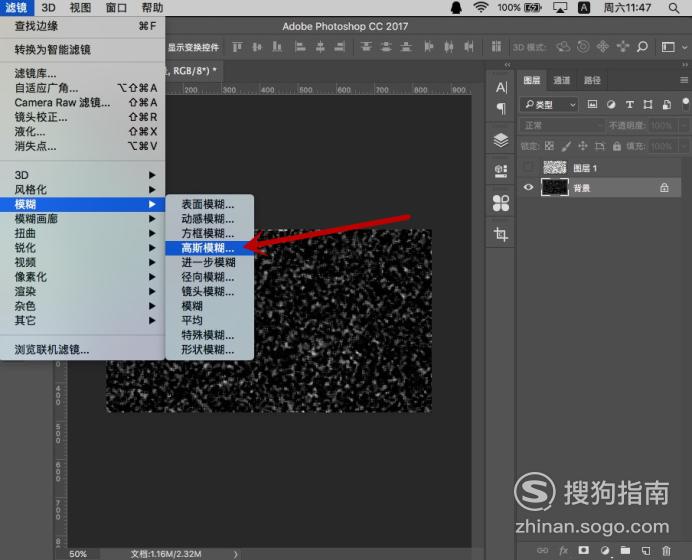
Task: Choose 液化... filter entry
Action: [83, 132]
